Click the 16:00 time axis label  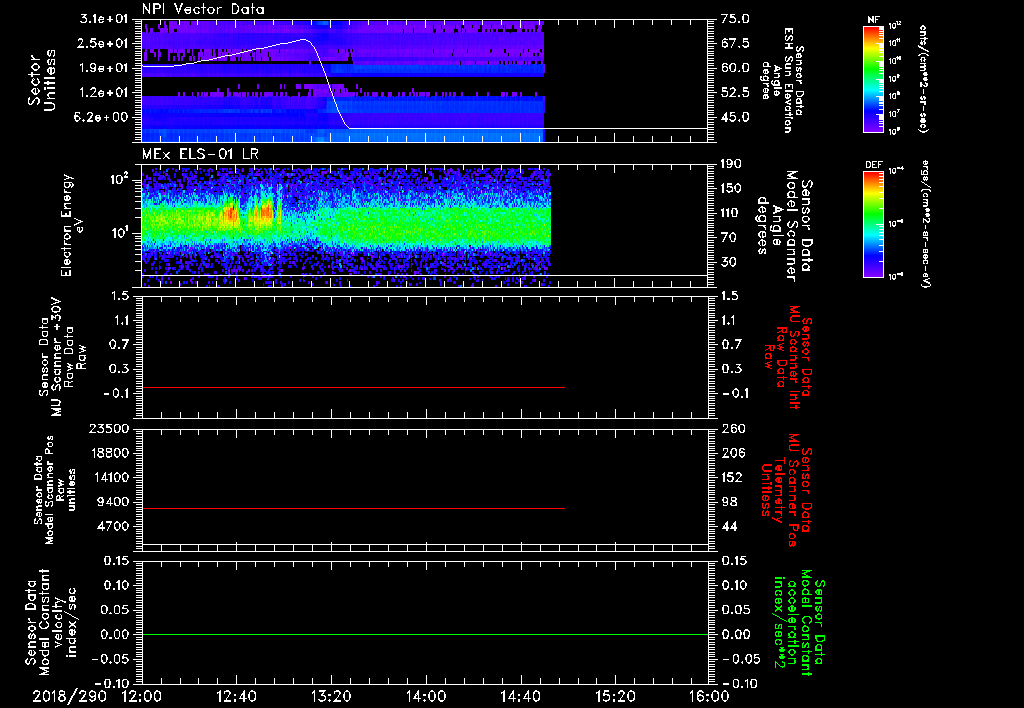coord(709,697)
